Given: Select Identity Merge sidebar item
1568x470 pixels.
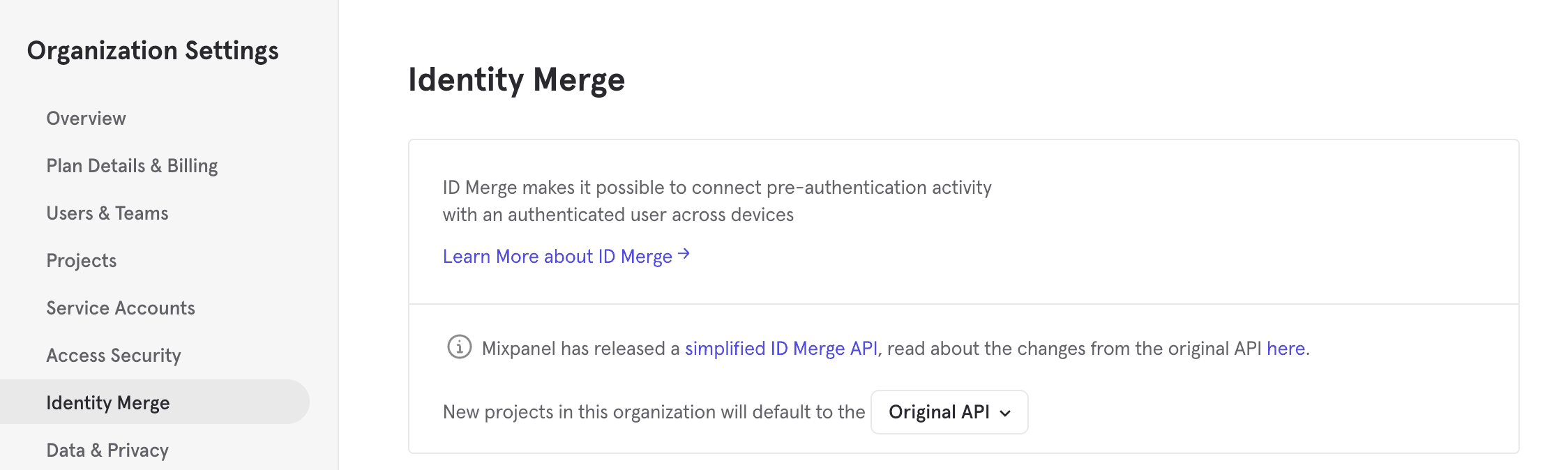Looking at the screenshot, I should pos(108,403).
